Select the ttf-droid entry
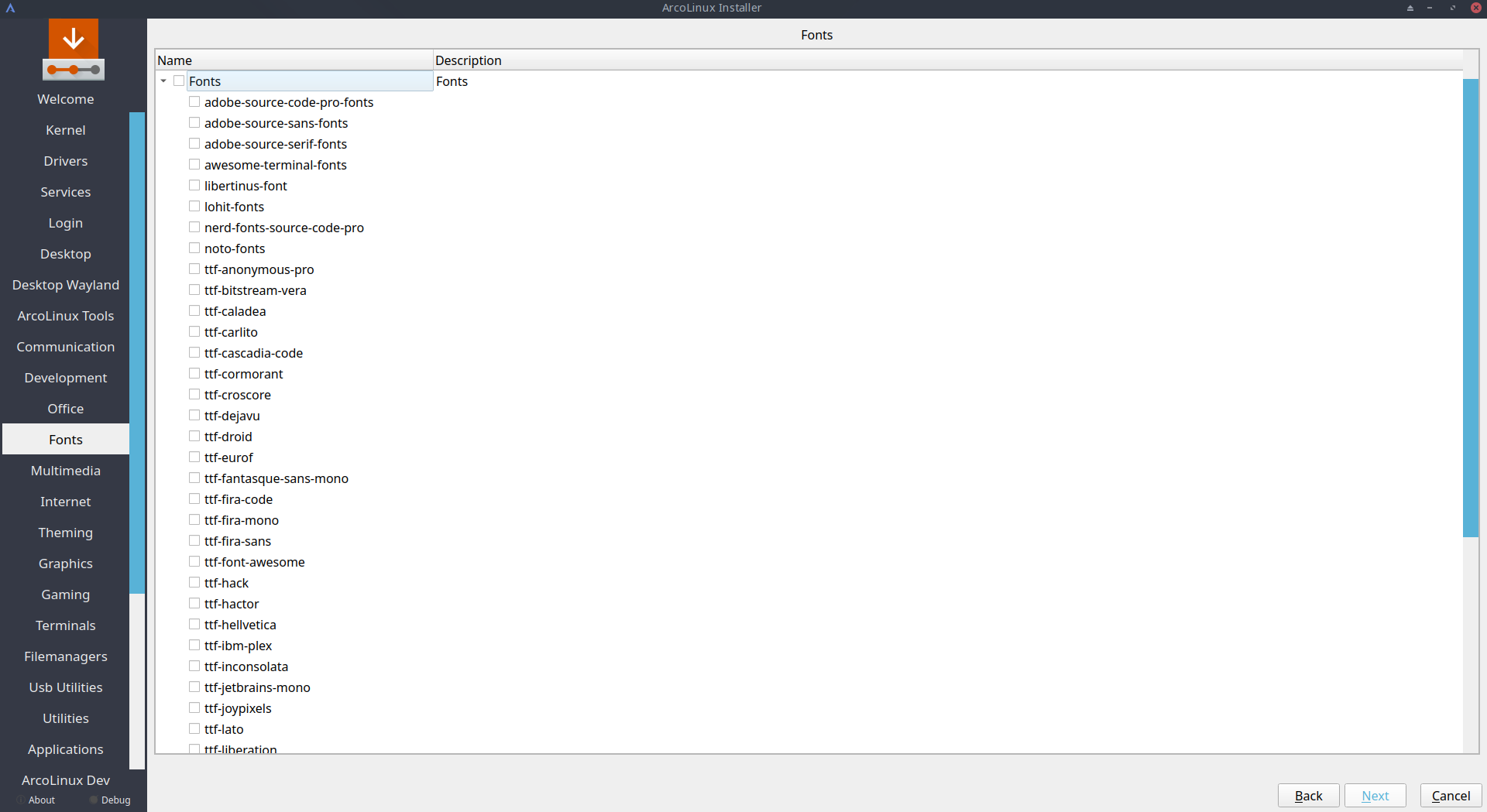Viewport: 1487px width, 812px height. coord(228,437)
